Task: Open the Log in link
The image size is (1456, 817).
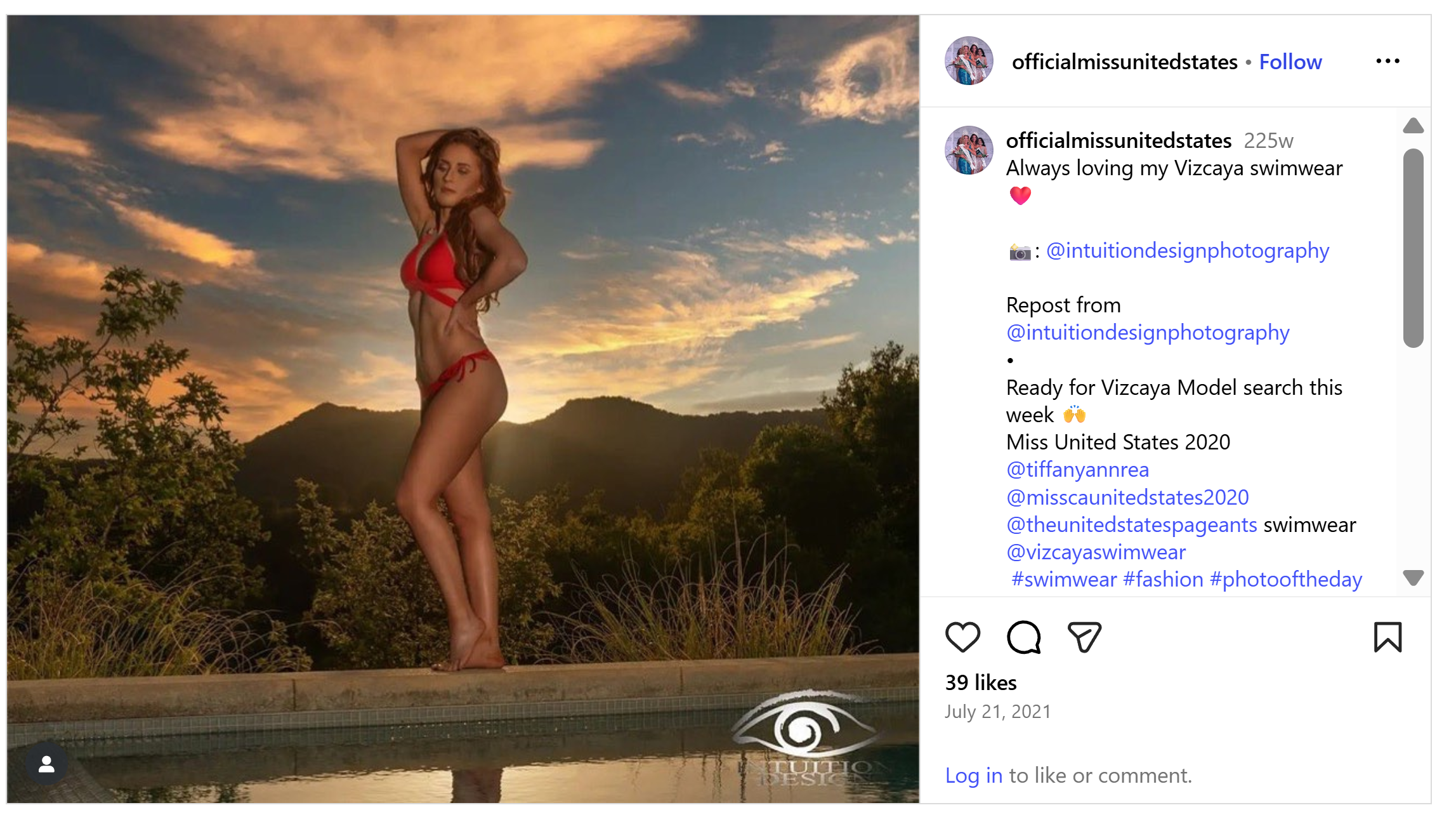Action: click(973, 775)
